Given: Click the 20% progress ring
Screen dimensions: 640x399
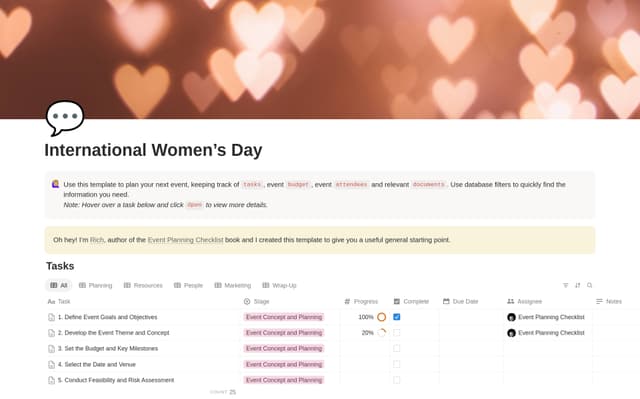Looking at the screenshot, I should (382, 333).
